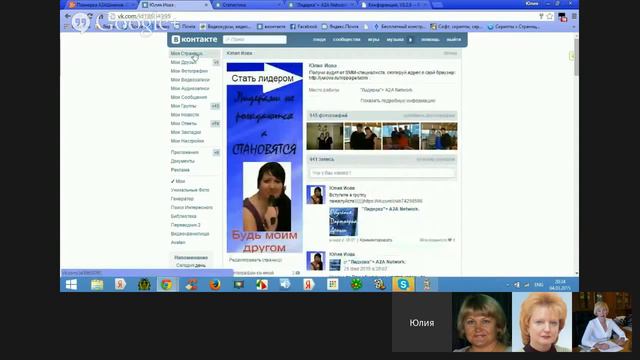Viewport: 640px width, 360px height.
Task: Click the 'Что у Вас нового' post field
Action: coord(382,173)
